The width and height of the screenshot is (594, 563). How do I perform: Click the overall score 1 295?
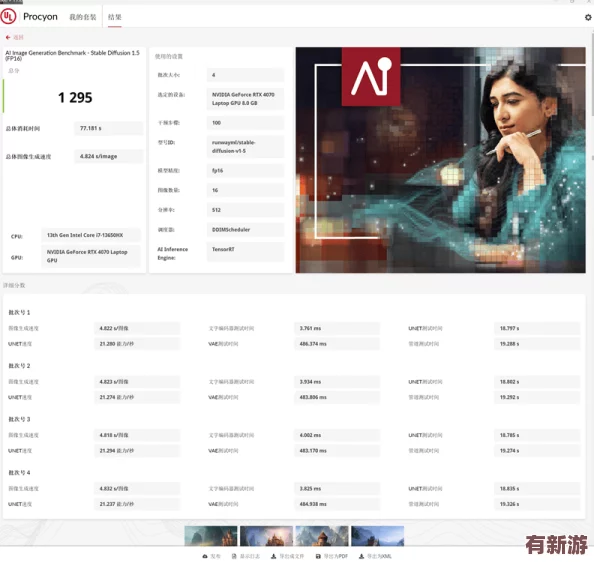click(x=75, y=98)
